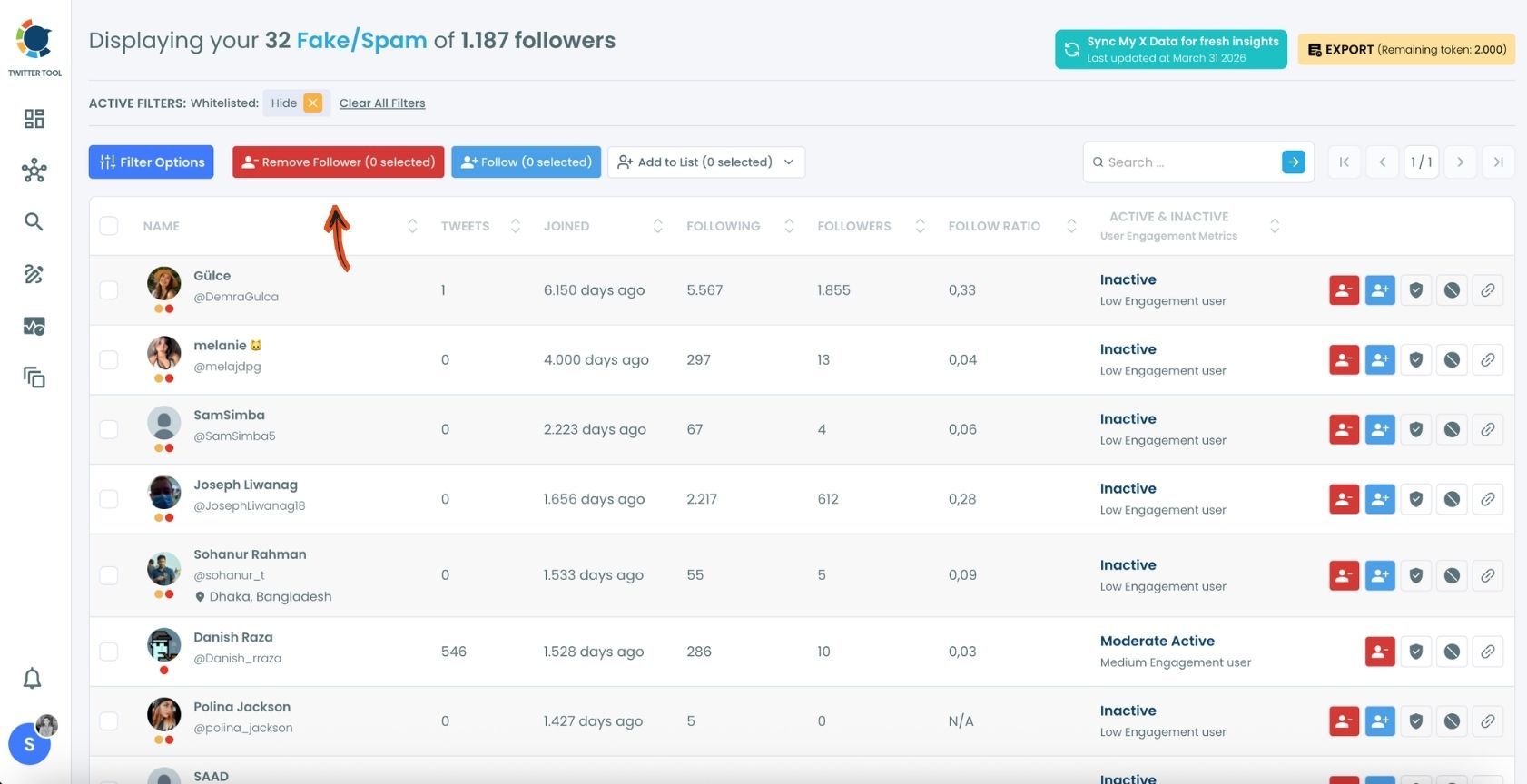Open the network graph sidebar icon
1527x784 pixels.
[x=34, y=171]
